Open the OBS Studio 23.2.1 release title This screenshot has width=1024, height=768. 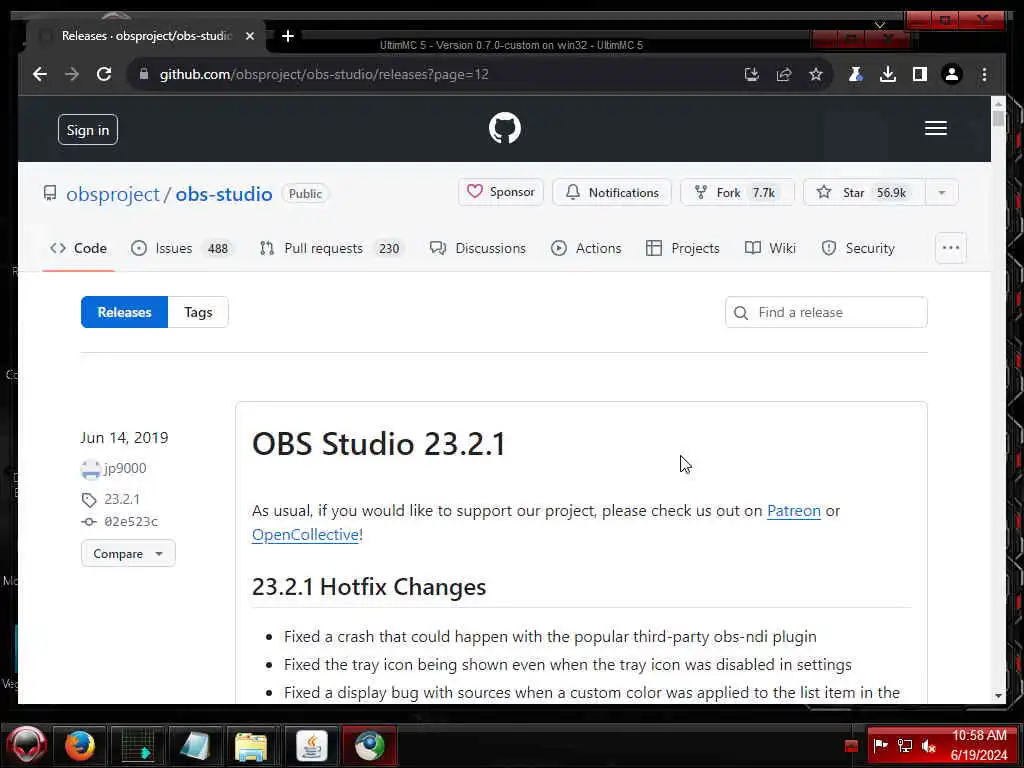[x=379, y=444]
